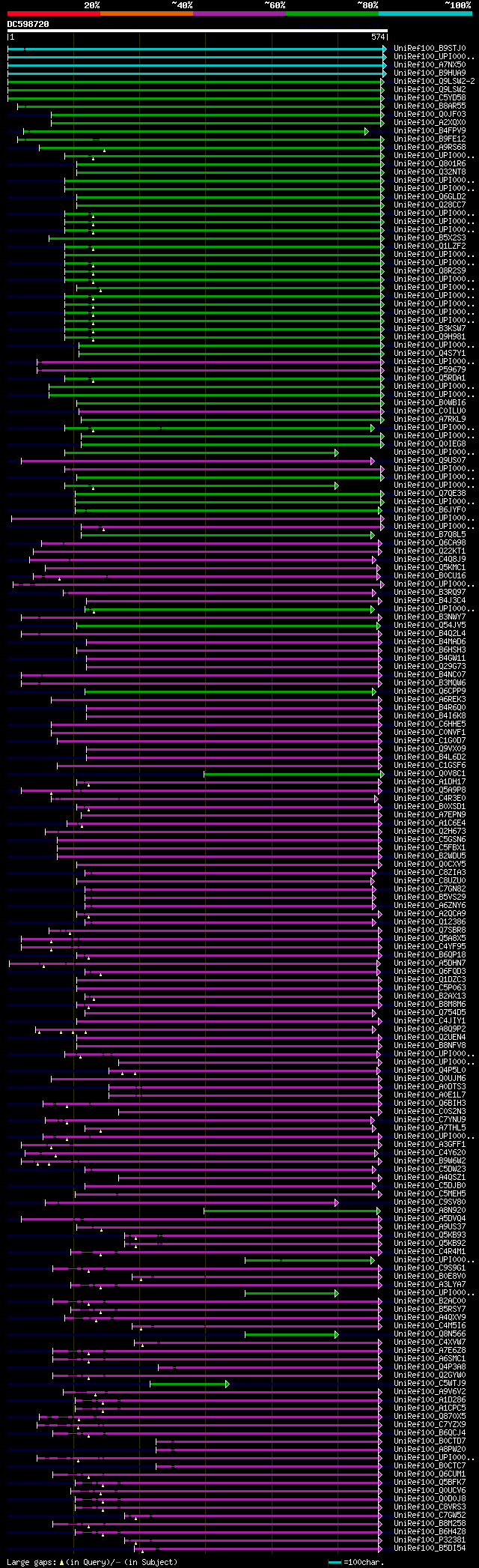Click the cyan ~100% legend color segment
The width and height of the screenshot is (479, 1568).
(x=425, y=13)
